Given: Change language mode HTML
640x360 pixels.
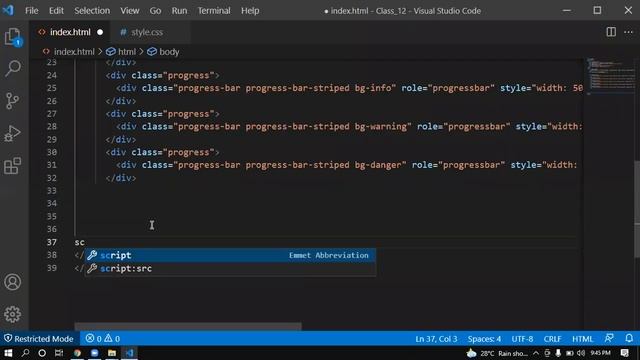Looking at the screenshot, I should point(582,339).
